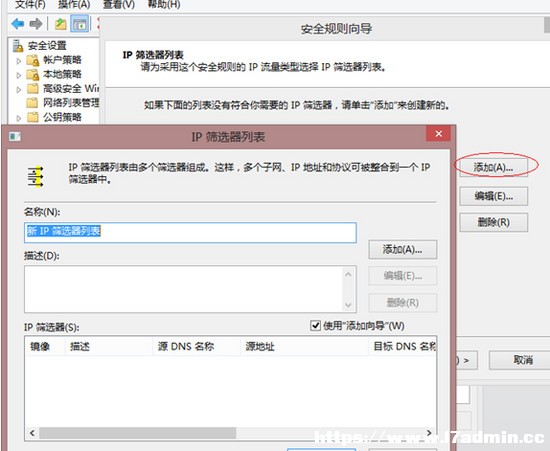
Task: Click 添加(A)... in the IP 筛选器列表 dialog
Action: 403,250
